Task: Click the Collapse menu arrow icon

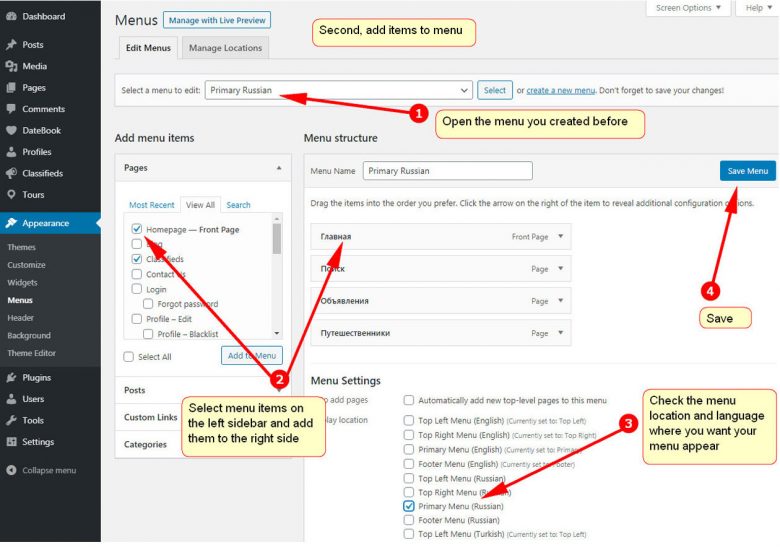Action: coord(11,470)
